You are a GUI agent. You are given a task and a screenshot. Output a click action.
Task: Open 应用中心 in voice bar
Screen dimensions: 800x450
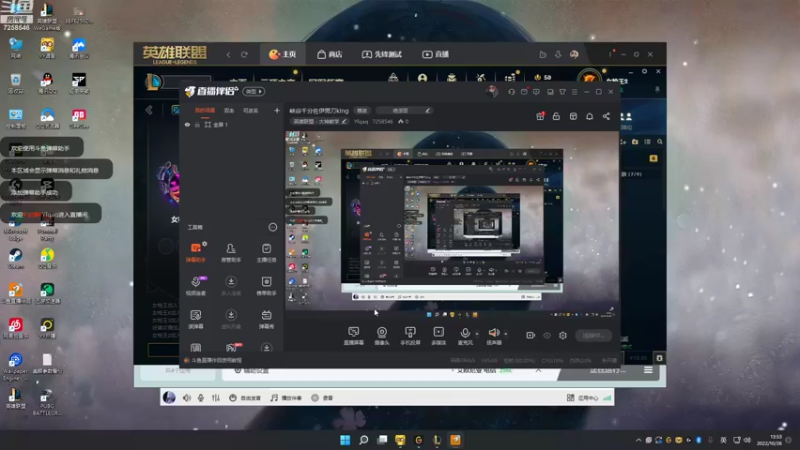click(x=583, y=398)
